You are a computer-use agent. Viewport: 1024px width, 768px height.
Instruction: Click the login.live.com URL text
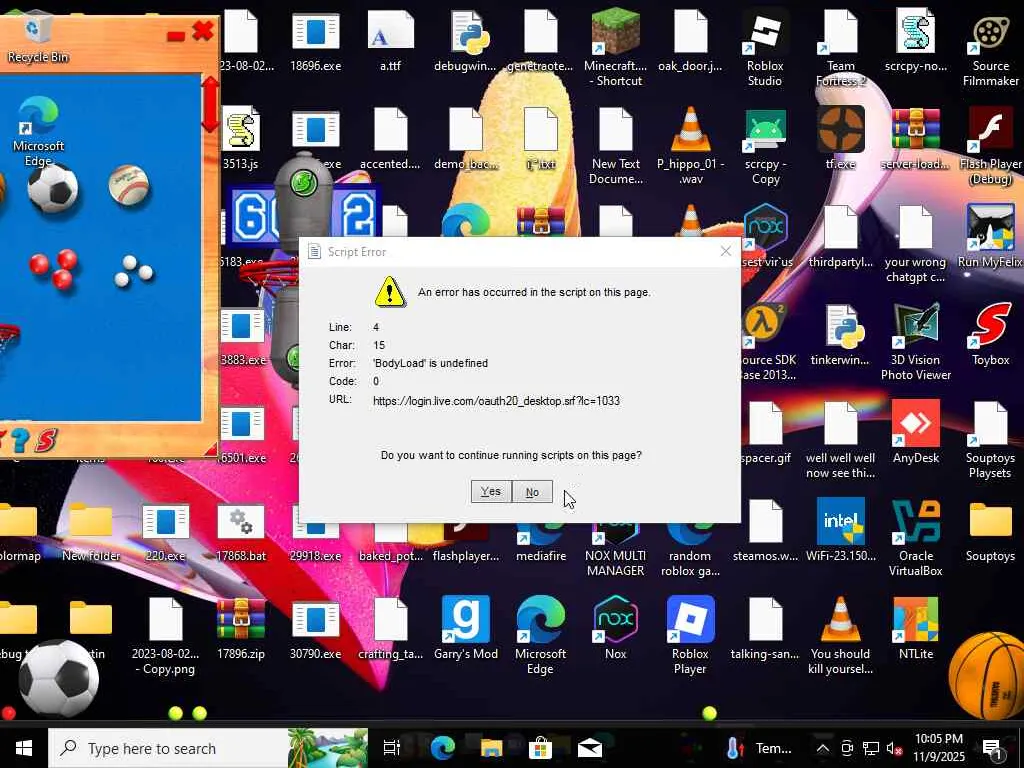496,400
